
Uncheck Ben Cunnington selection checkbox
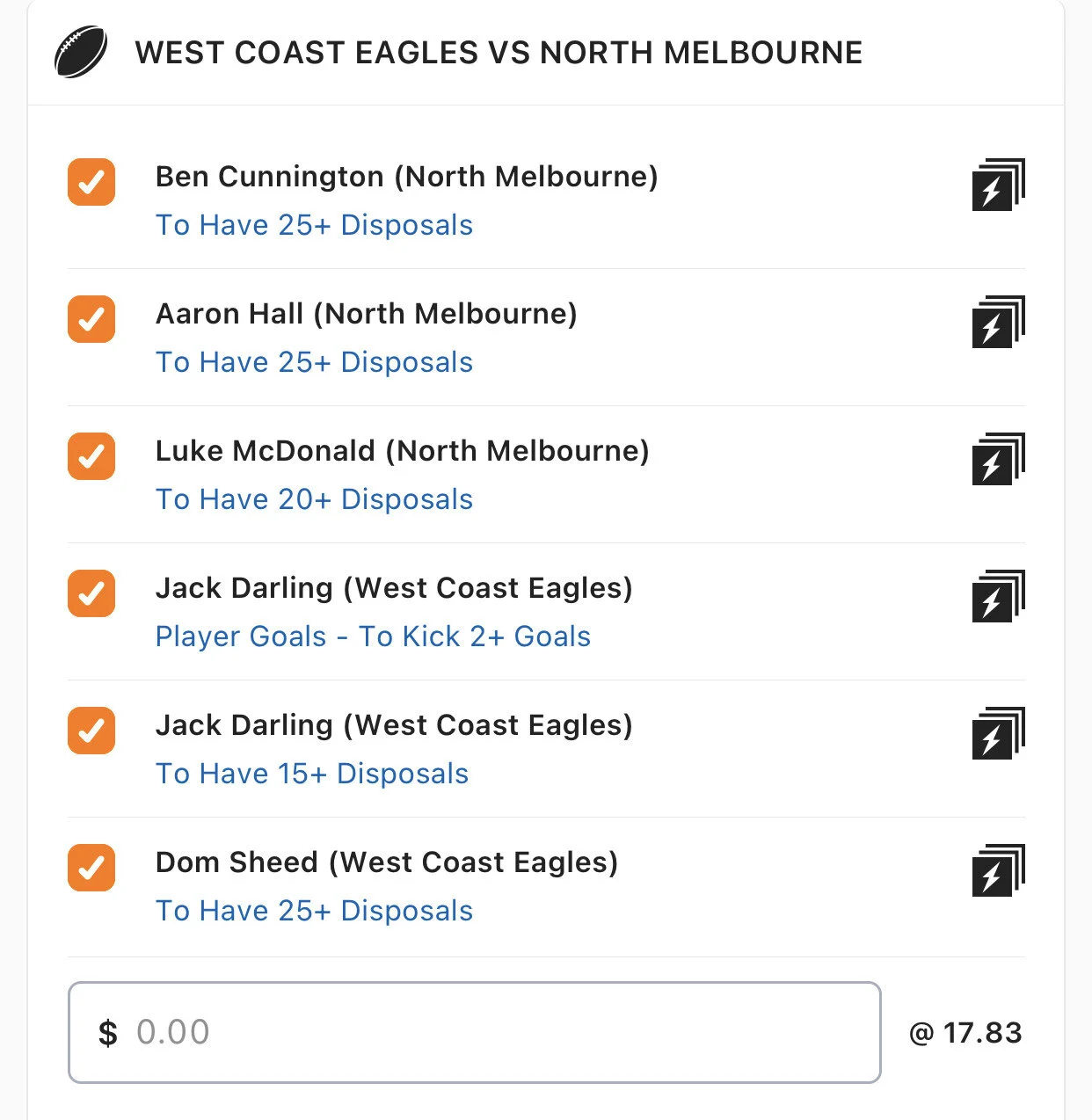tap(91, 182)
